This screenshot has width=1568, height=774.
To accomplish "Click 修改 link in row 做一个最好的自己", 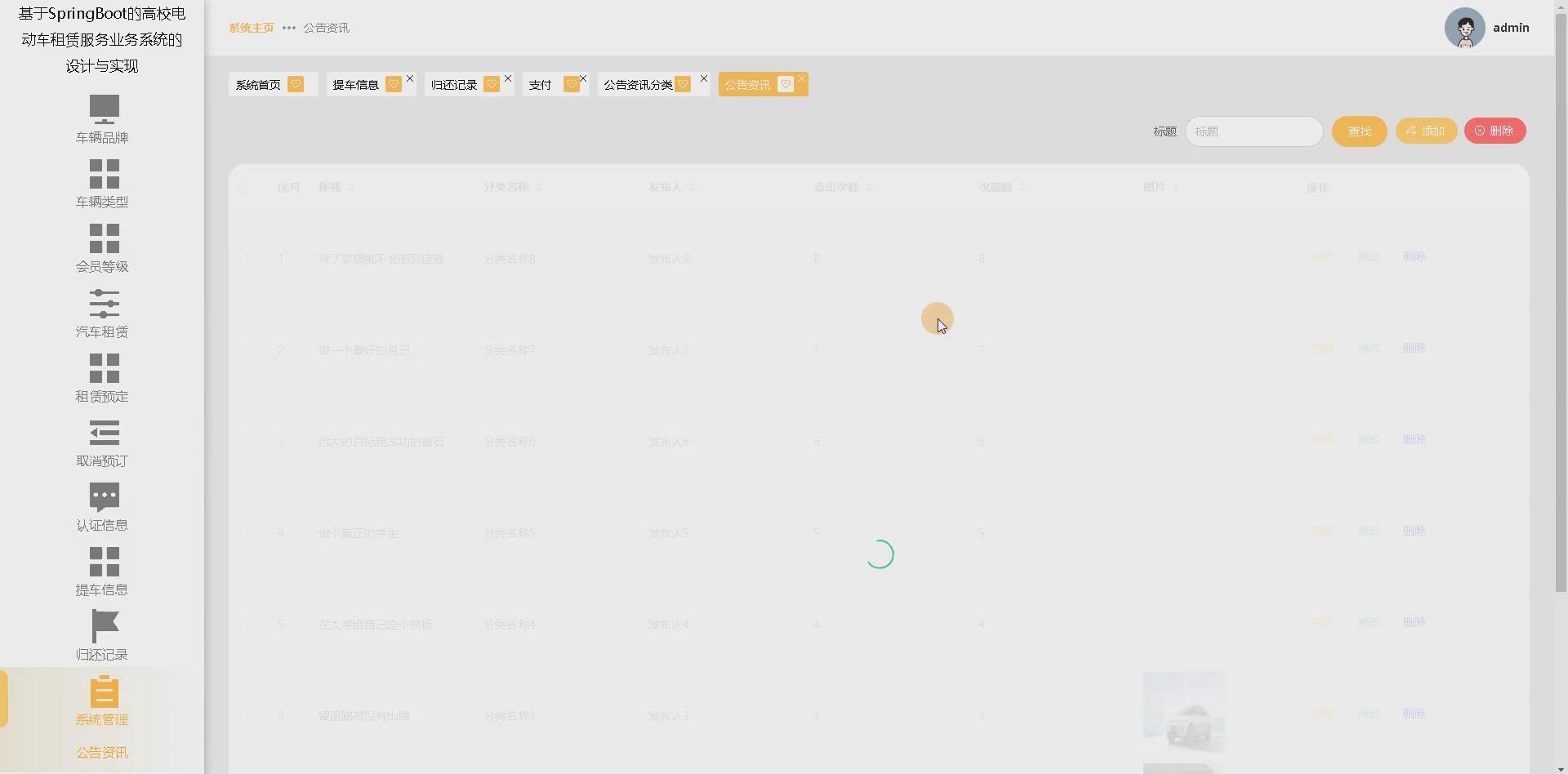I will pyautogui.click(x=1368, y=348).
